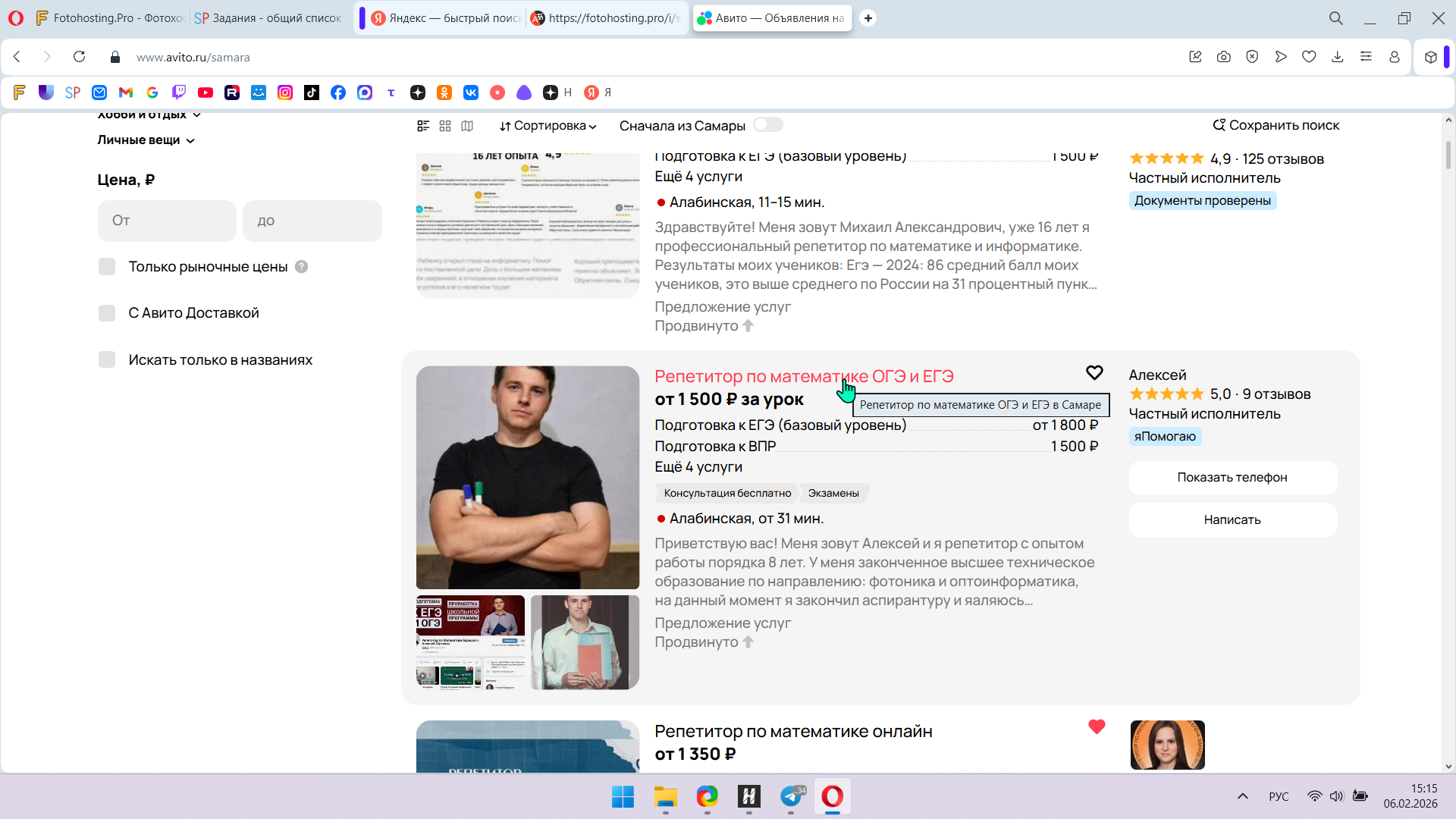Check 'Искать только в названиях' box
The image size is (1456, 819).
click(107, 359)
